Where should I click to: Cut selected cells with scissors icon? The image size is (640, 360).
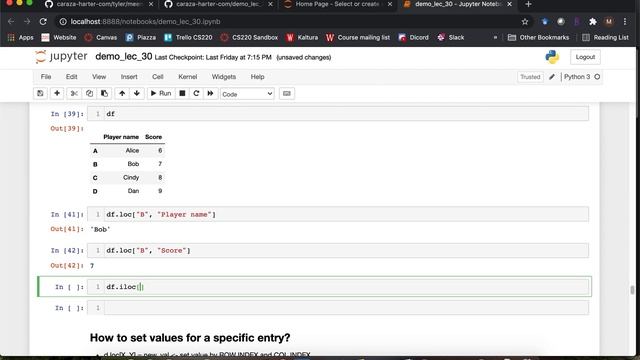click(x=74, y=93)
